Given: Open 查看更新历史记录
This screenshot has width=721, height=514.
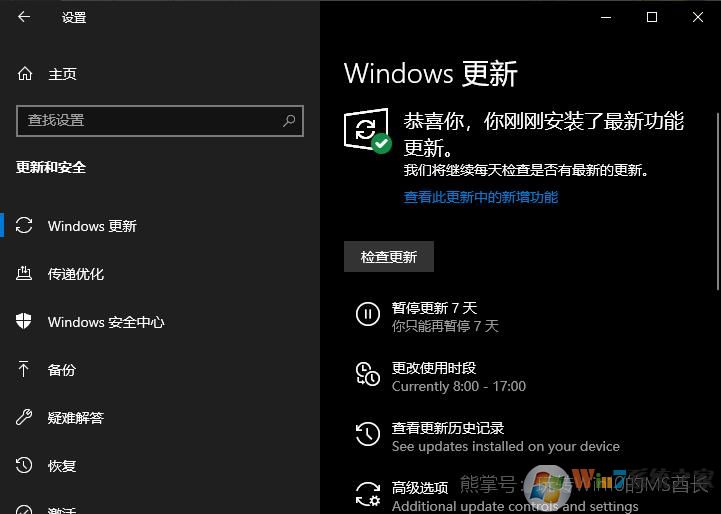Looking at the screenshot, I should pyautogui.click(x=448, y=428).
